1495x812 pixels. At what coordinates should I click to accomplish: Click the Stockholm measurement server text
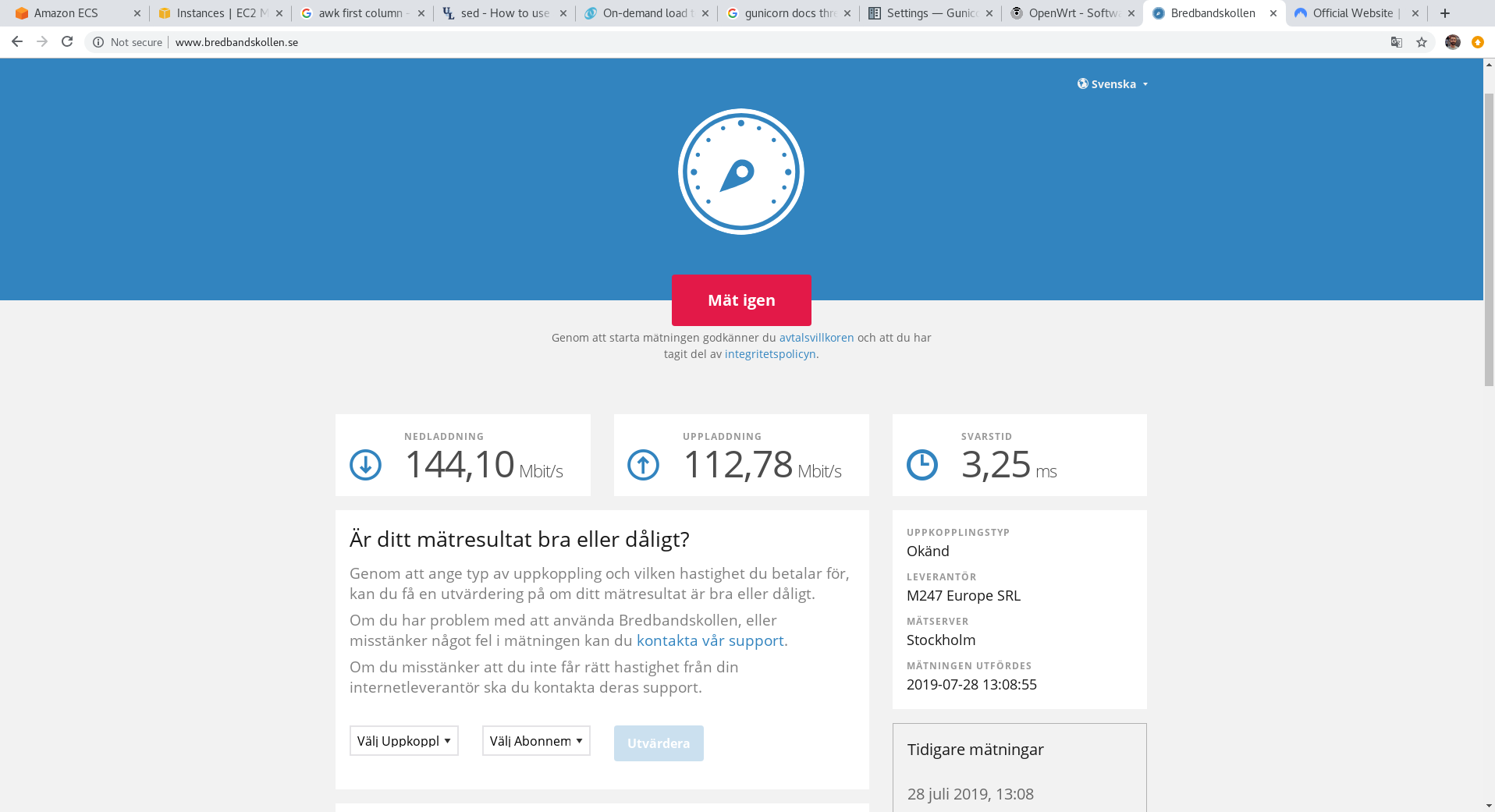(x=941, y=640)
